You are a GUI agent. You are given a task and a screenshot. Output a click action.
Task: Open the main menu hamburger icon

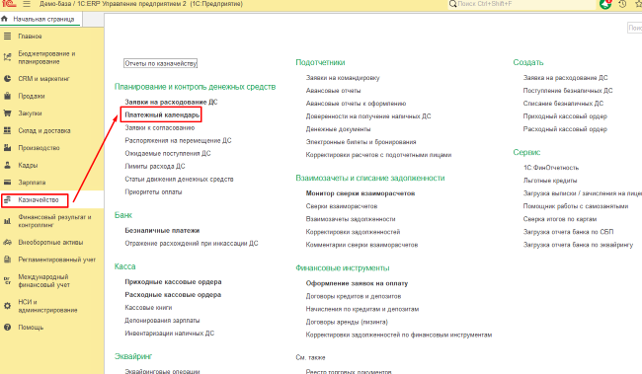[27, 4]
